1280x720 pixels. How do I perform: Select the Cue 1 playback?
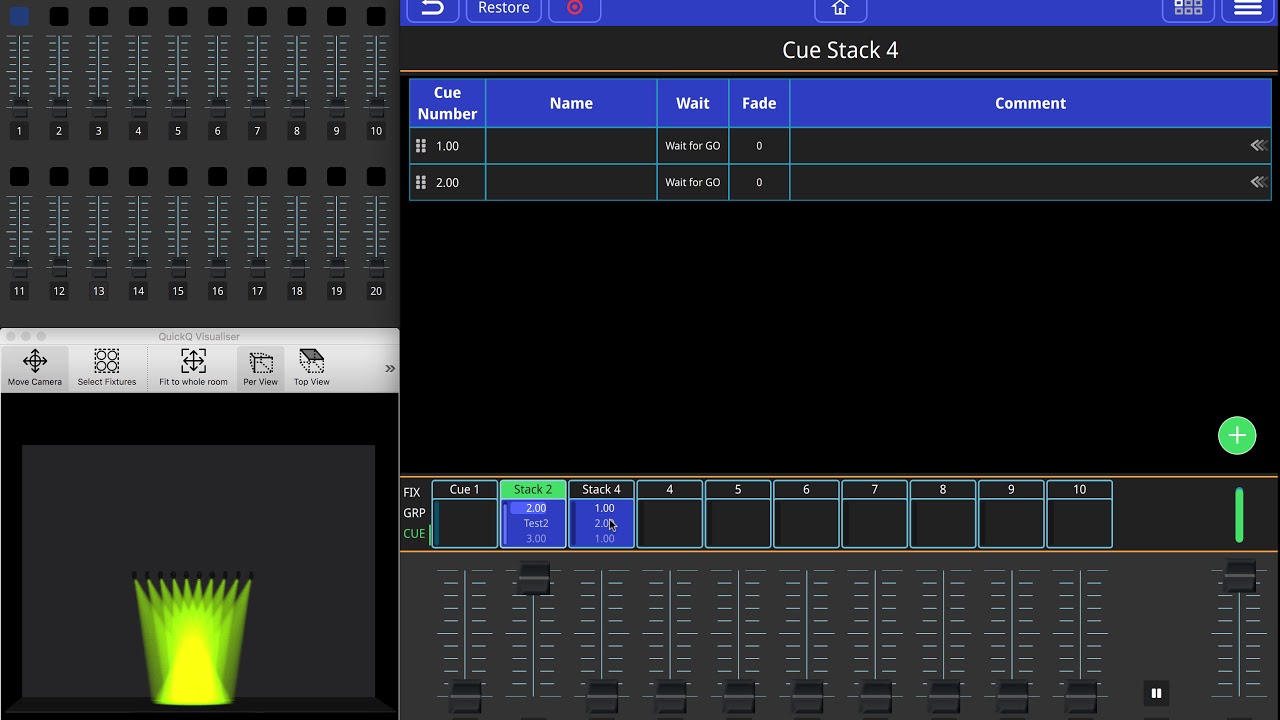(465, 514)
